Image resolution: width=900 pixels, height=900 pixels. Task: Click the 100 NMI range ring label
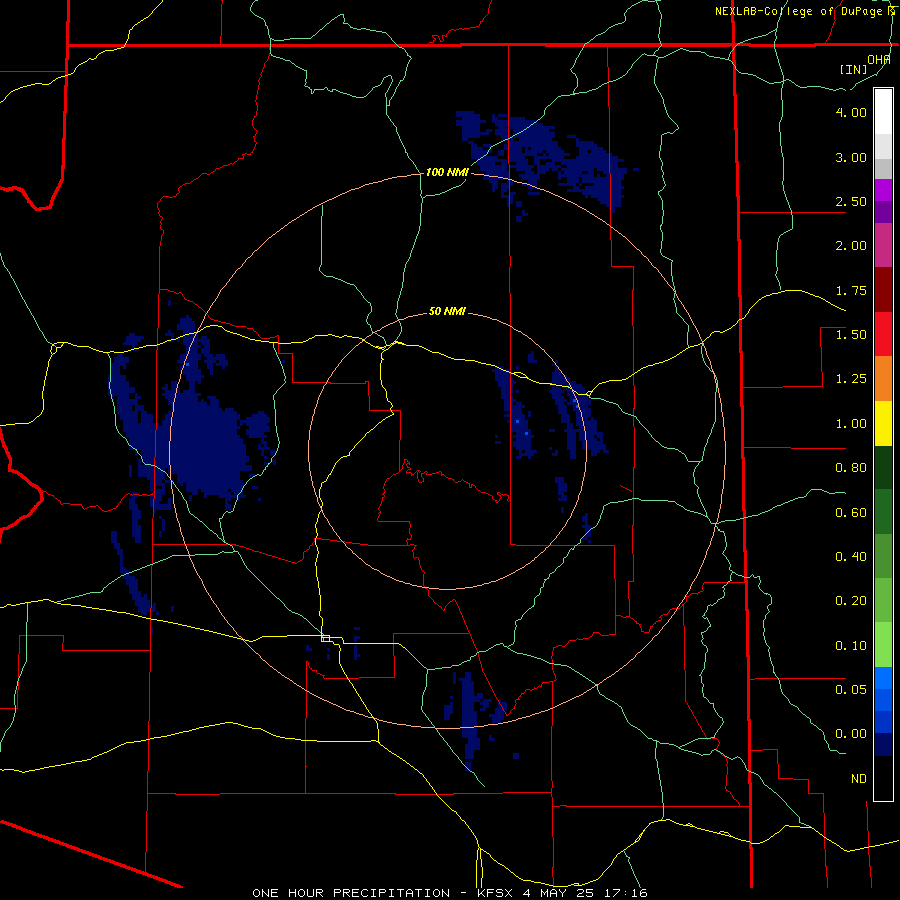tap(447, 172)
